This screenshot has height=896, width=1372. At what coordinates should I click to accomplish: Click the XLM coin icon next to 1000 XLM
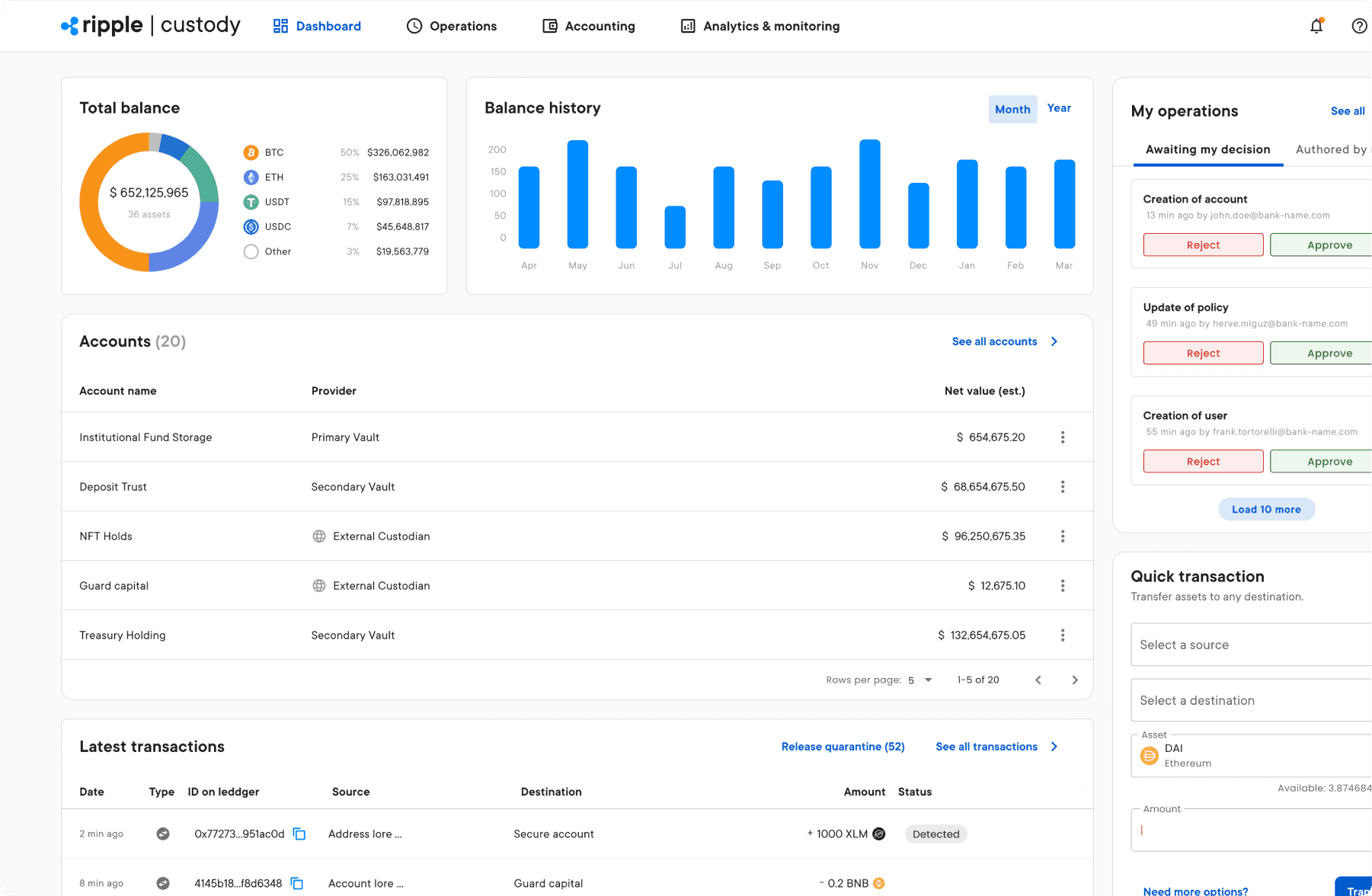coord(878,834)
